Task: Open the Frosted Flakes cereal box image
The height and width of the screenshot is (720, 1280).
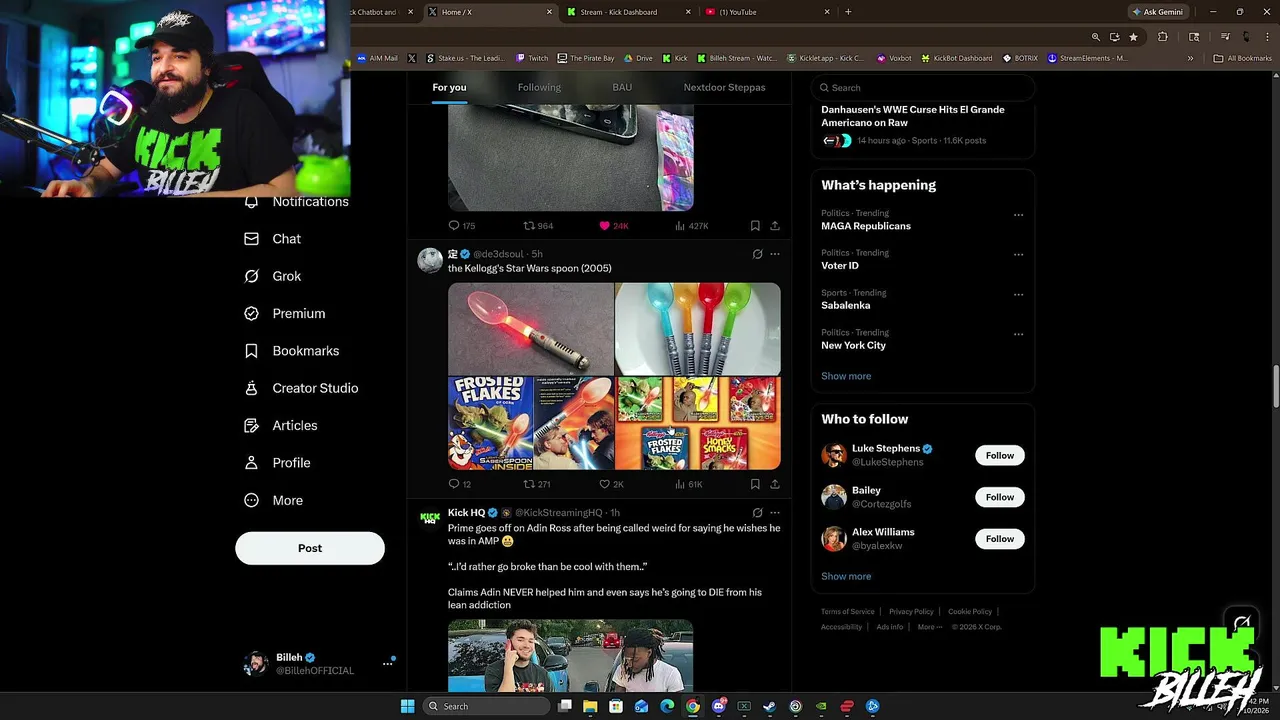Action: 531,424
